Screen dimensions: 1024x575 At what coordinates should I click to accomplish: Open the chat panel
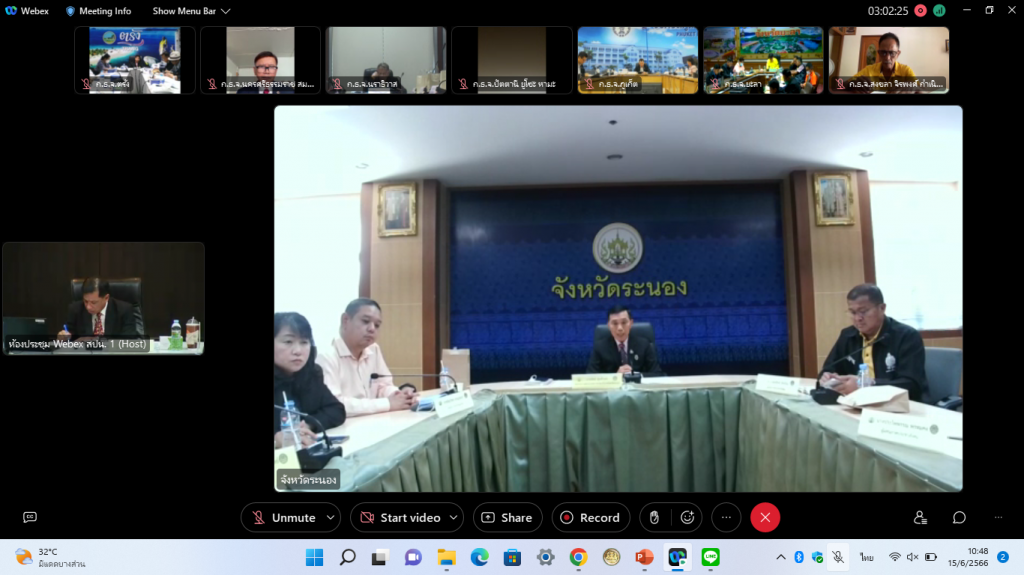(x=959, y=517)
